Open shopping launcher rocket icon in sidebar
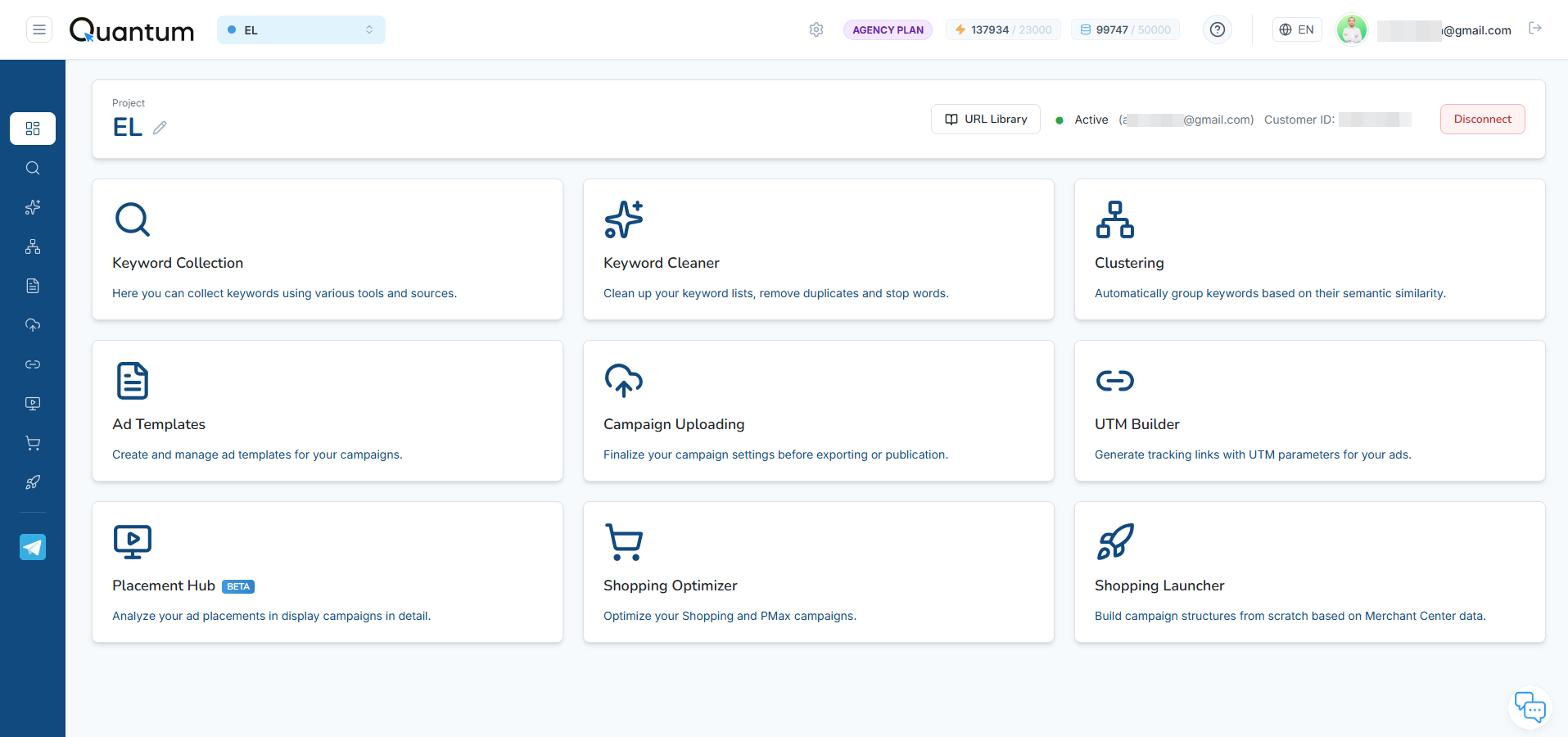Viewport: 1568px width, 737px height. [33, 482]
